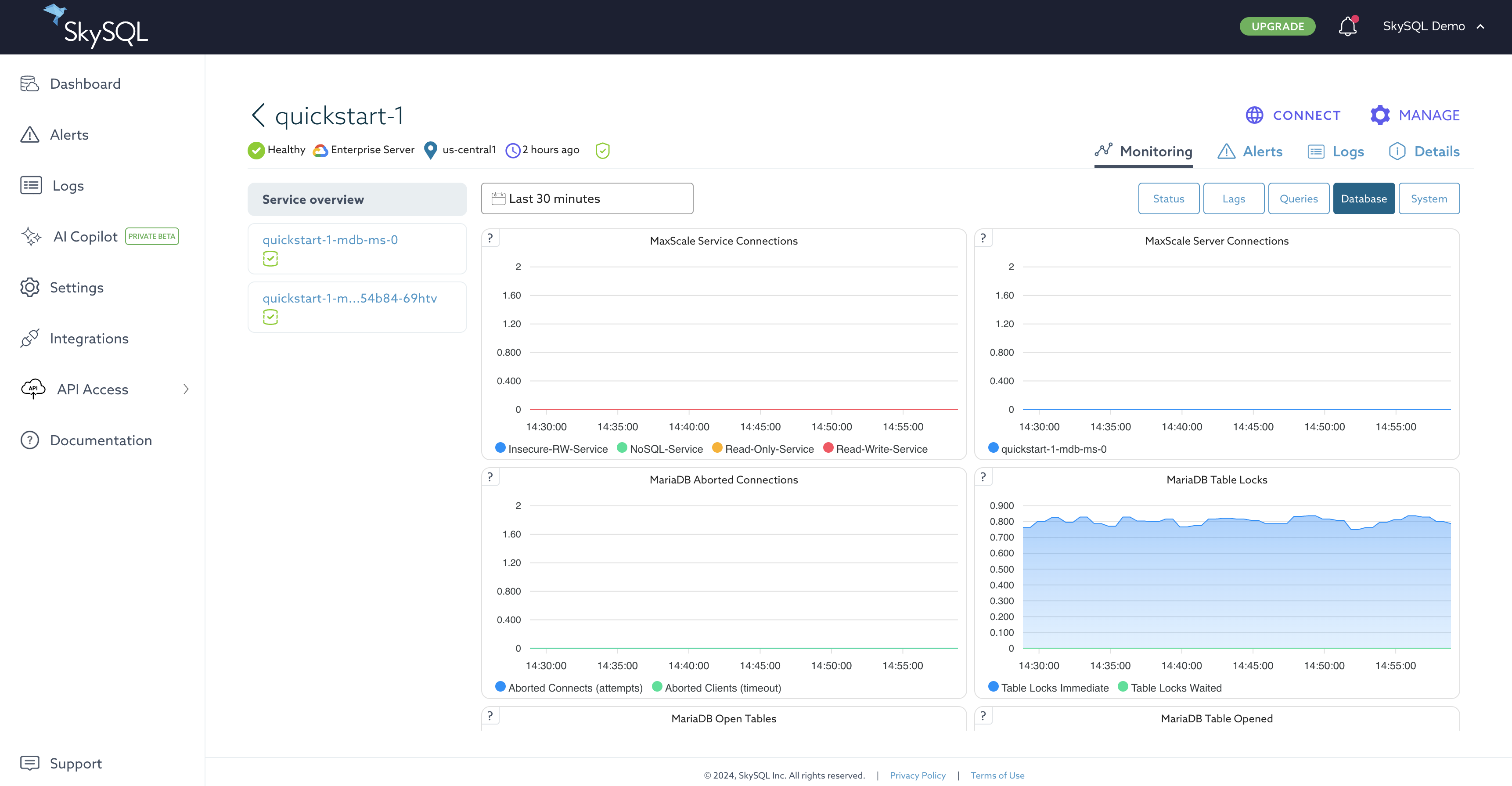The width and height of the screenshot is (1512, 786).
Task: Click status icon under quickstart-1-m...54b84-69htv
Action: click(x=270, y=317)
